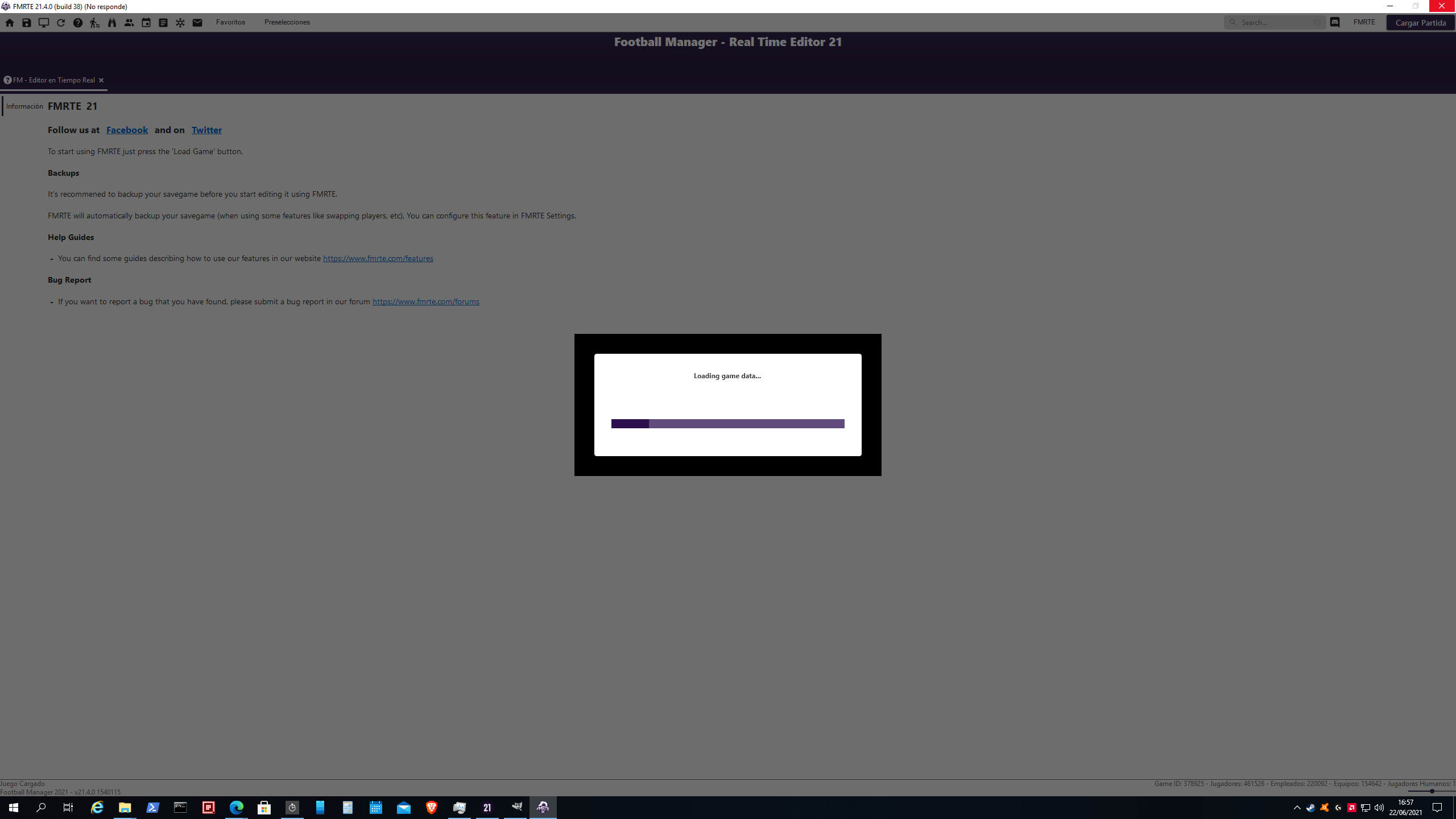The width and height of the screenshot is (1456, 819).
Task: Open the FMRTE menu at top right
Action: (1364, 22)
